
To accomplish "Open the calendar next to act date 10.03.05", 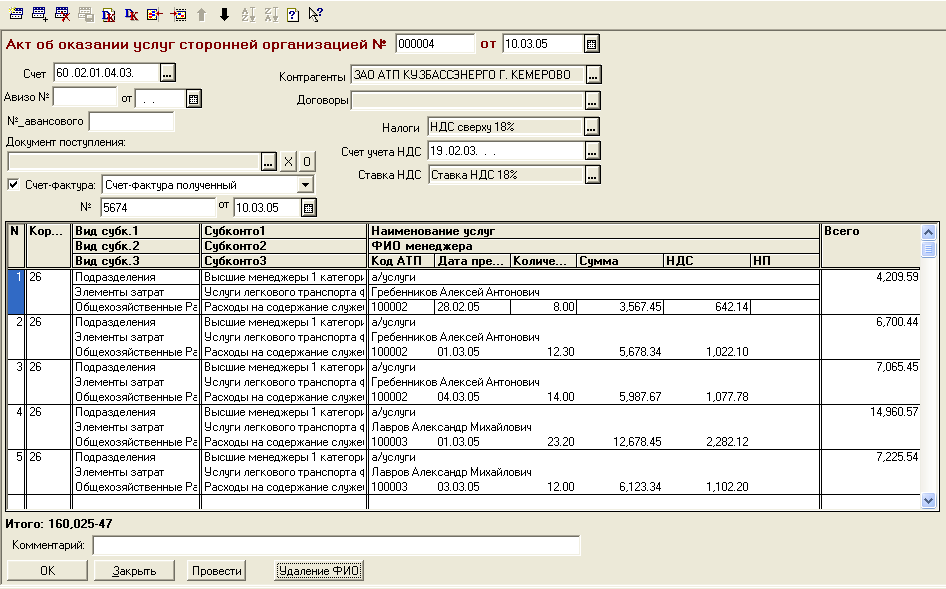I will [591, 44].
